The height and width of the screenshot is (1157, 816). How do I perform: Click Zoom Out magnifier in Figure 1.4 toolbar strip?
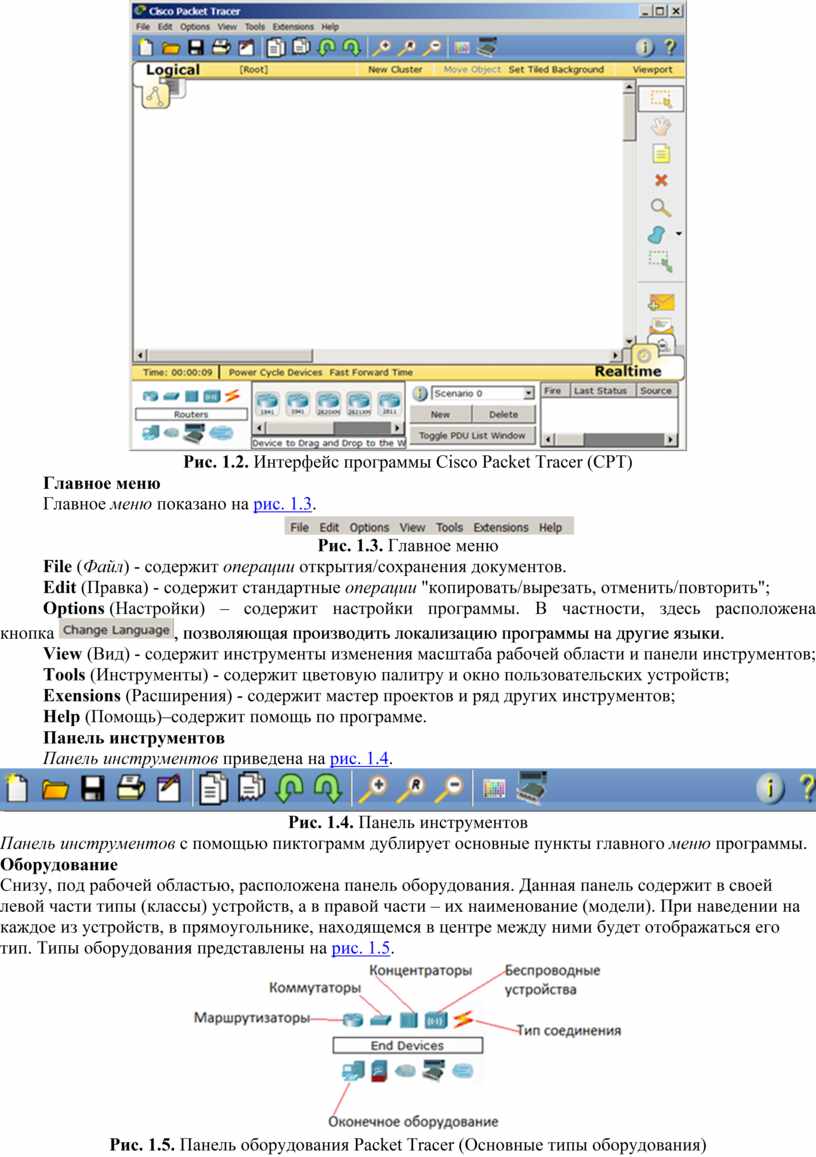(x=451, y=788)
